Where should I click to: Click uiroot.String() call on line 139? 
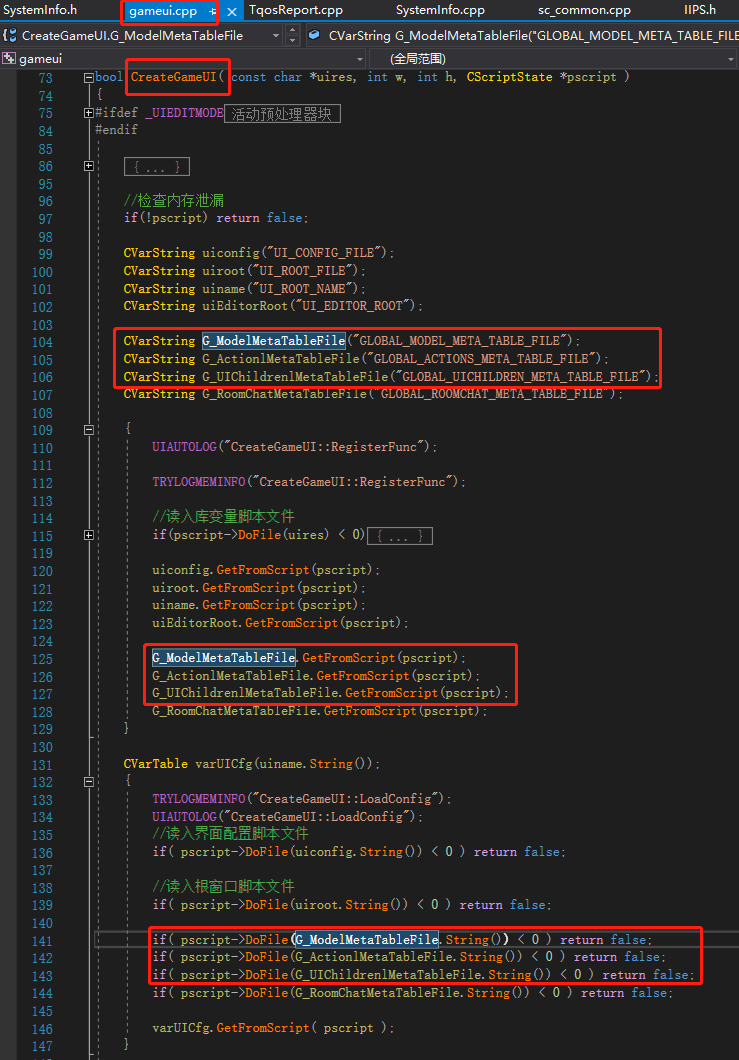[350, 905]
